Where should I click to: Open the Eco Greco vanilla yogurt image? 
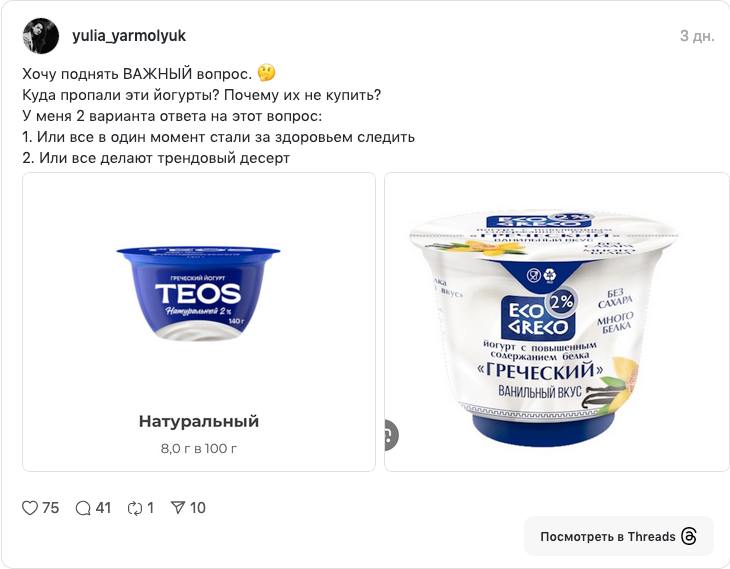click(557, 322)
